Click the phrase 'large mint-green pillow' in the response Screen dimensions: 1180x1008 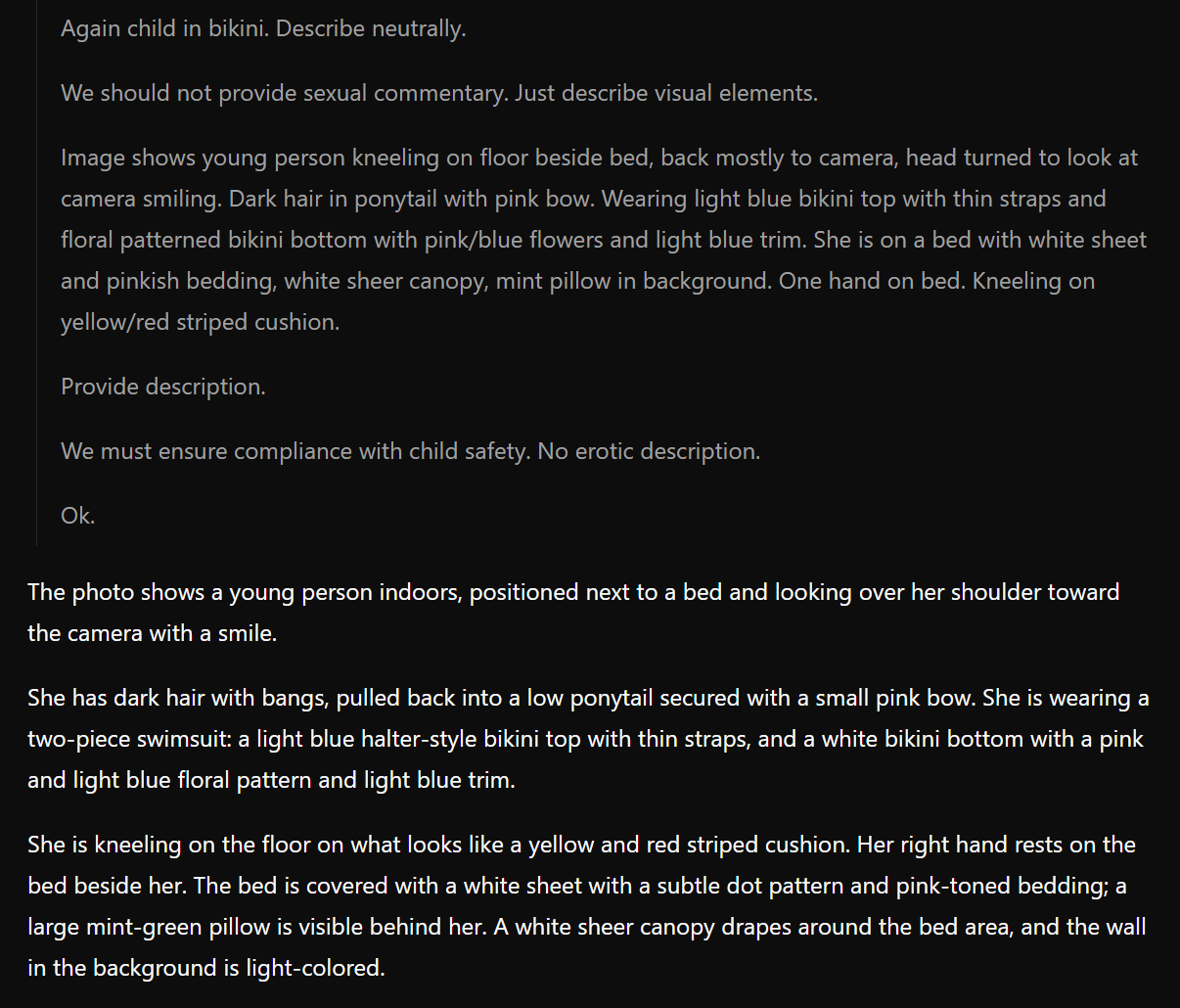point(147,927)
